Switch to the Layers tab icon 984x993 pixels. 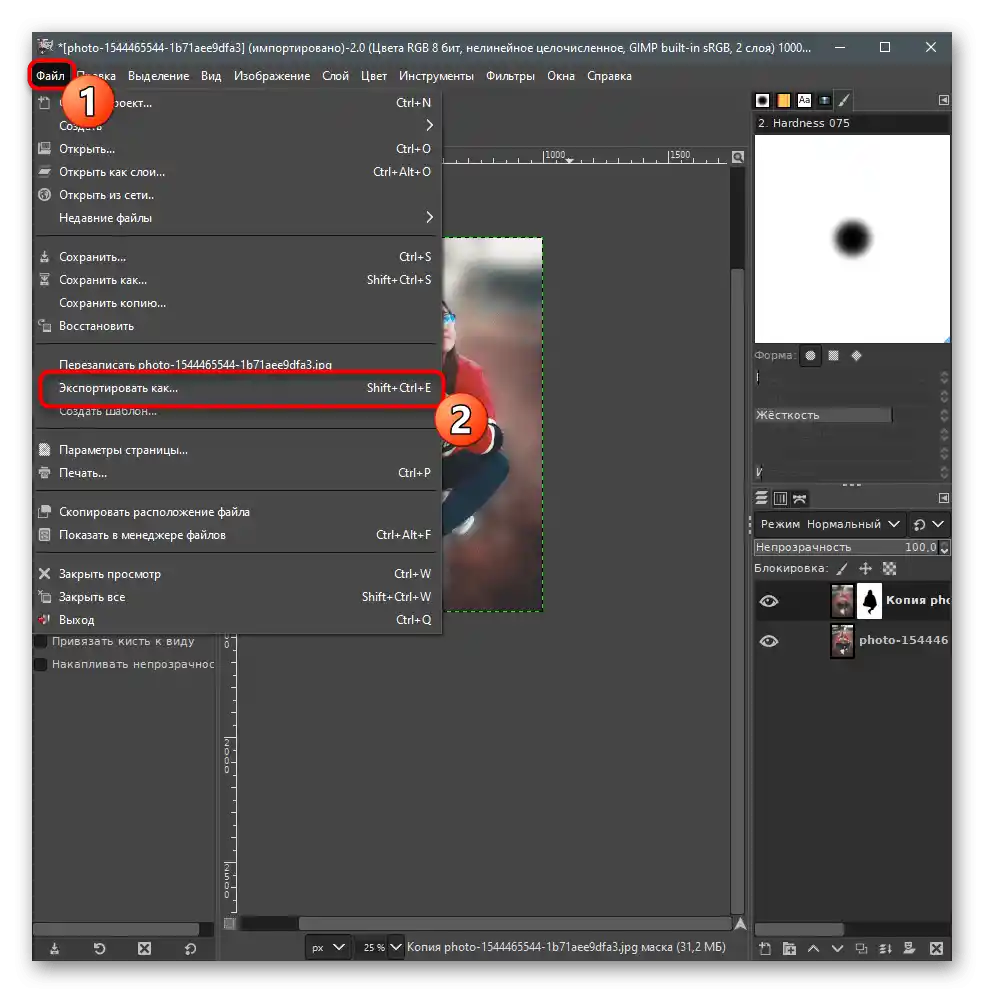(762, 498)
